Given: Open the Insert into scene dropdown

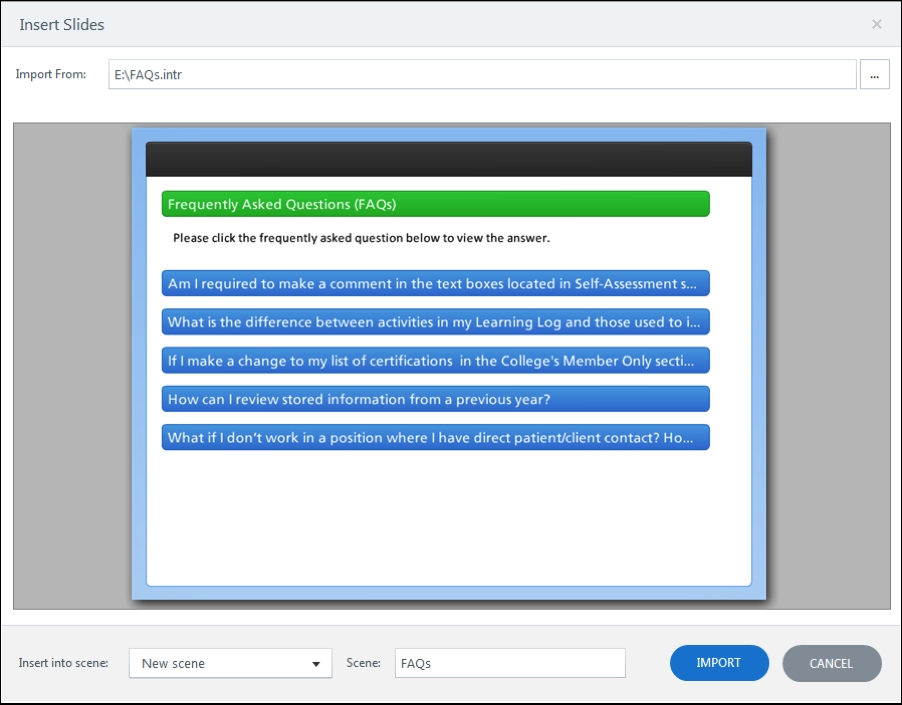Looking at the screenshot, I should tap(231, 663).
